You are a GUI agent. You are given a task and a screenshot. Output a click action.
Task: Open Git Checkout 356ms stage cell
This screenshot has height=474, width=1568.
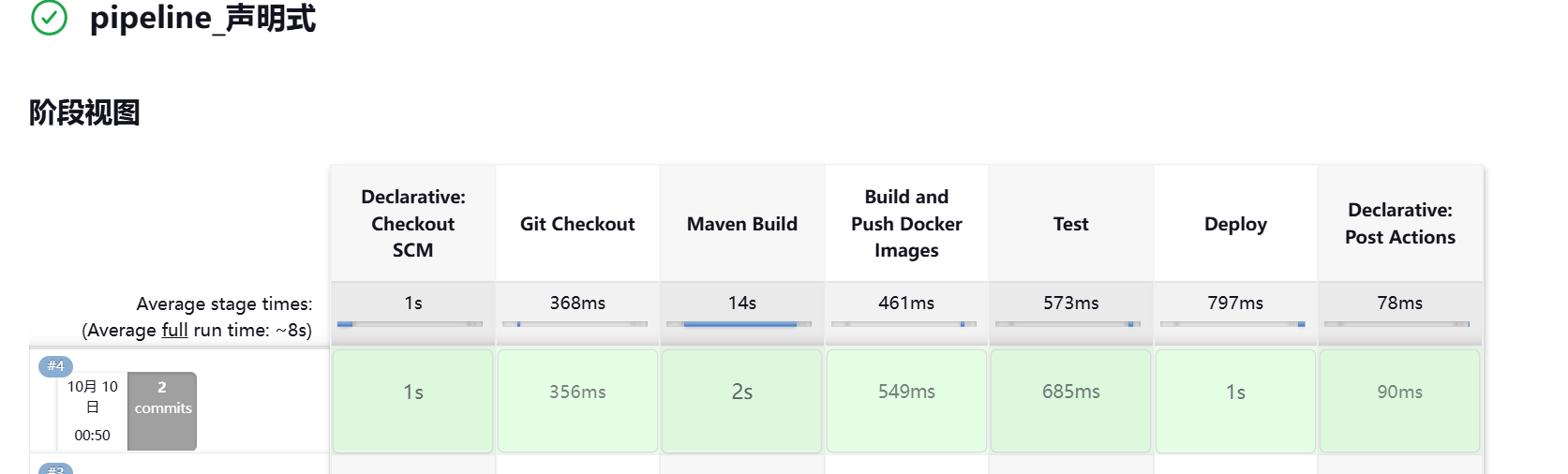(577, 400)
